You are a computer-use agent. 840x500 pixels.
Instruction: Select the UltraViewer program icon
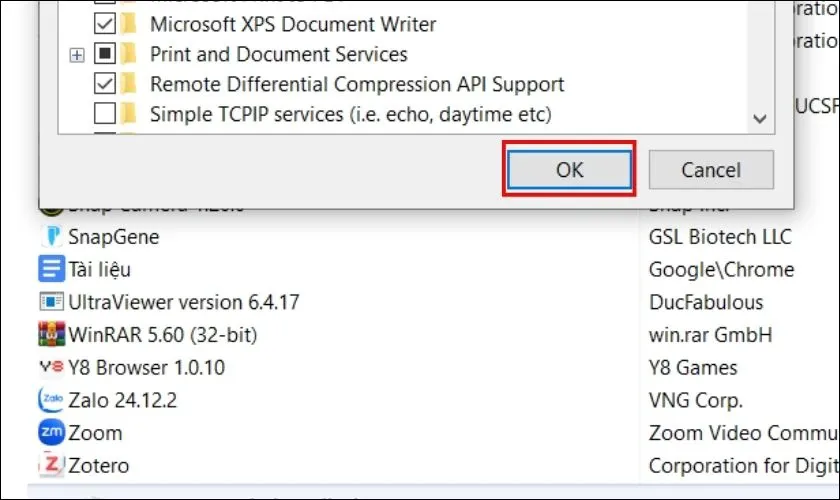[50, 302]
